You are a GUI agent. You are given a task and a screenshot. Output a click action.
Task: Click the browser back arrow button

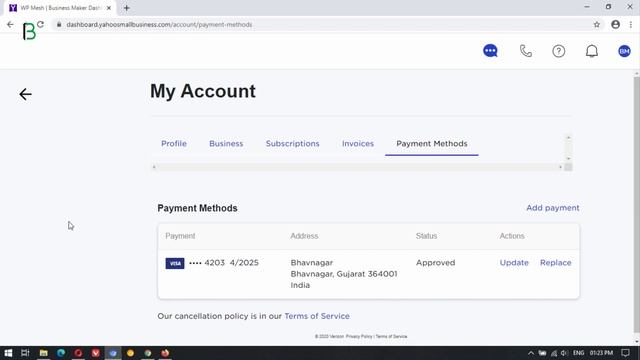[10, 24]
